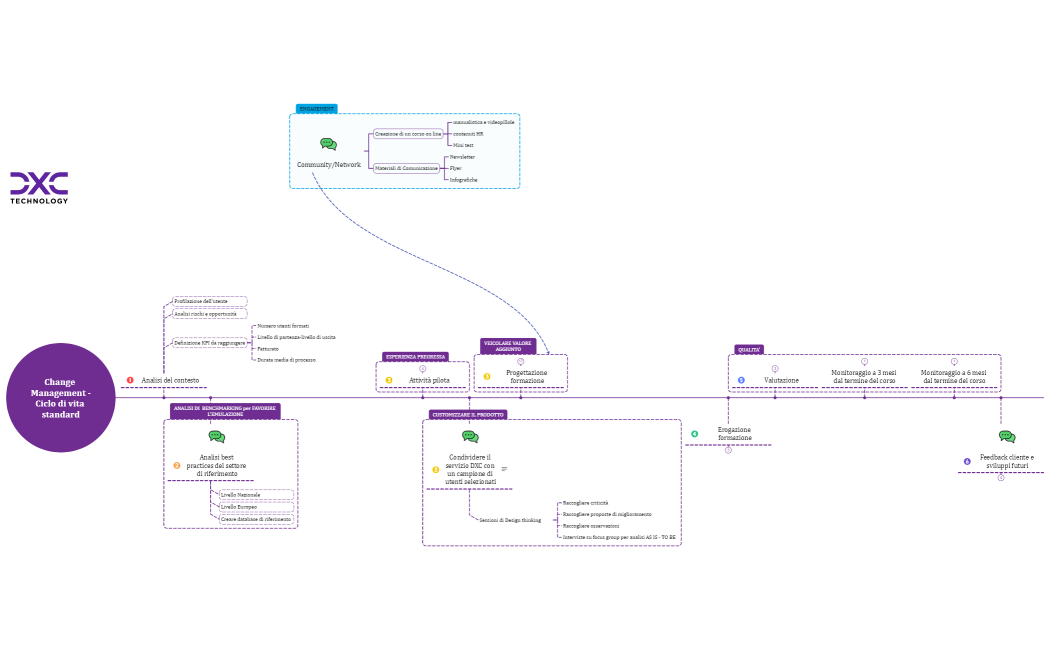Select the green chat icon in the benchmarking box

pos(216,435)
